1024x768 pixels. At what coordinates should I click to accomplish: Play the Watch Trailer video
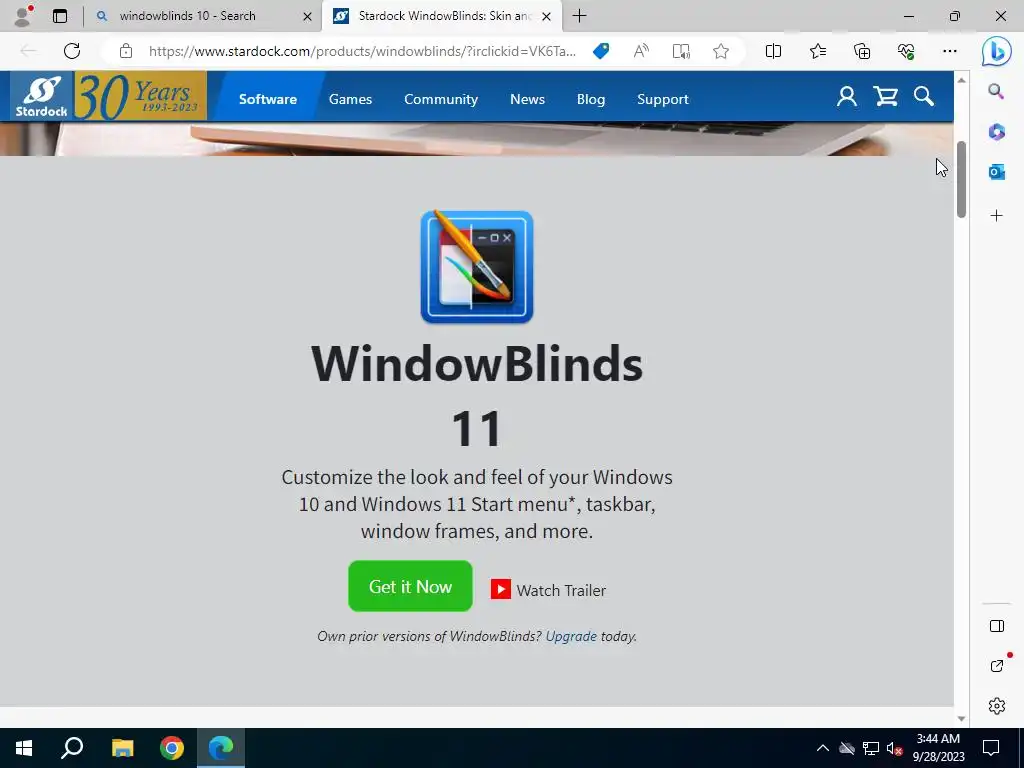[549, 590]
